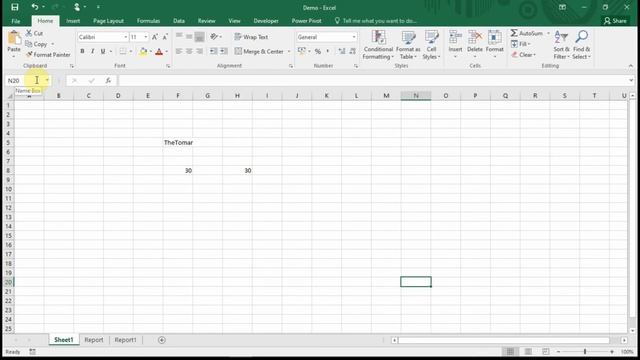The image size is (640, 360).
Task: Activate the Format Painter brush
Action: coord(48,54)
